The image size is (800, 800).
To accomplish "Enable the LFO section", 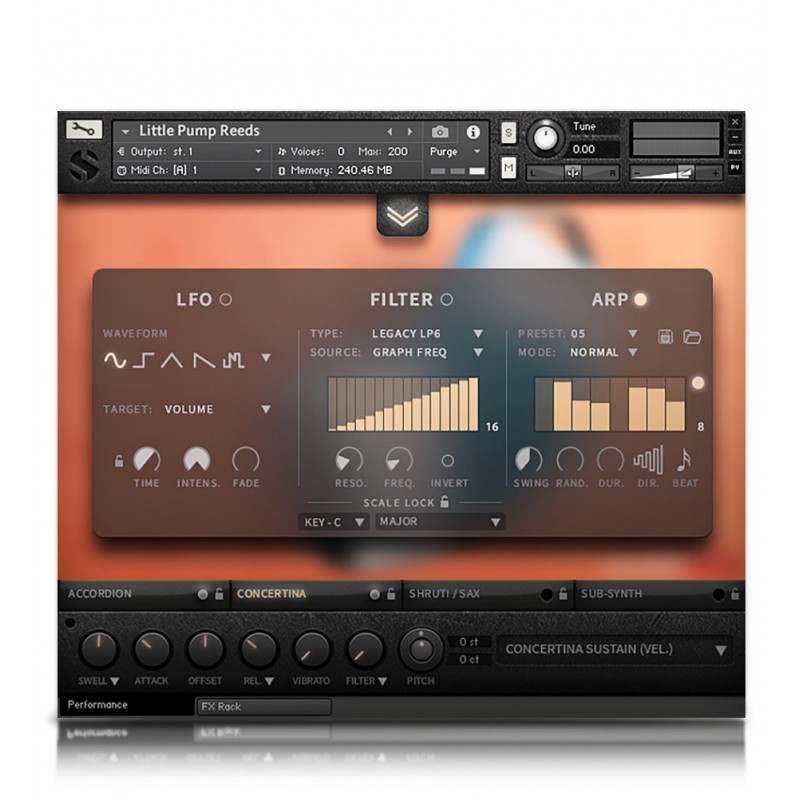I will tap(226, 299).
